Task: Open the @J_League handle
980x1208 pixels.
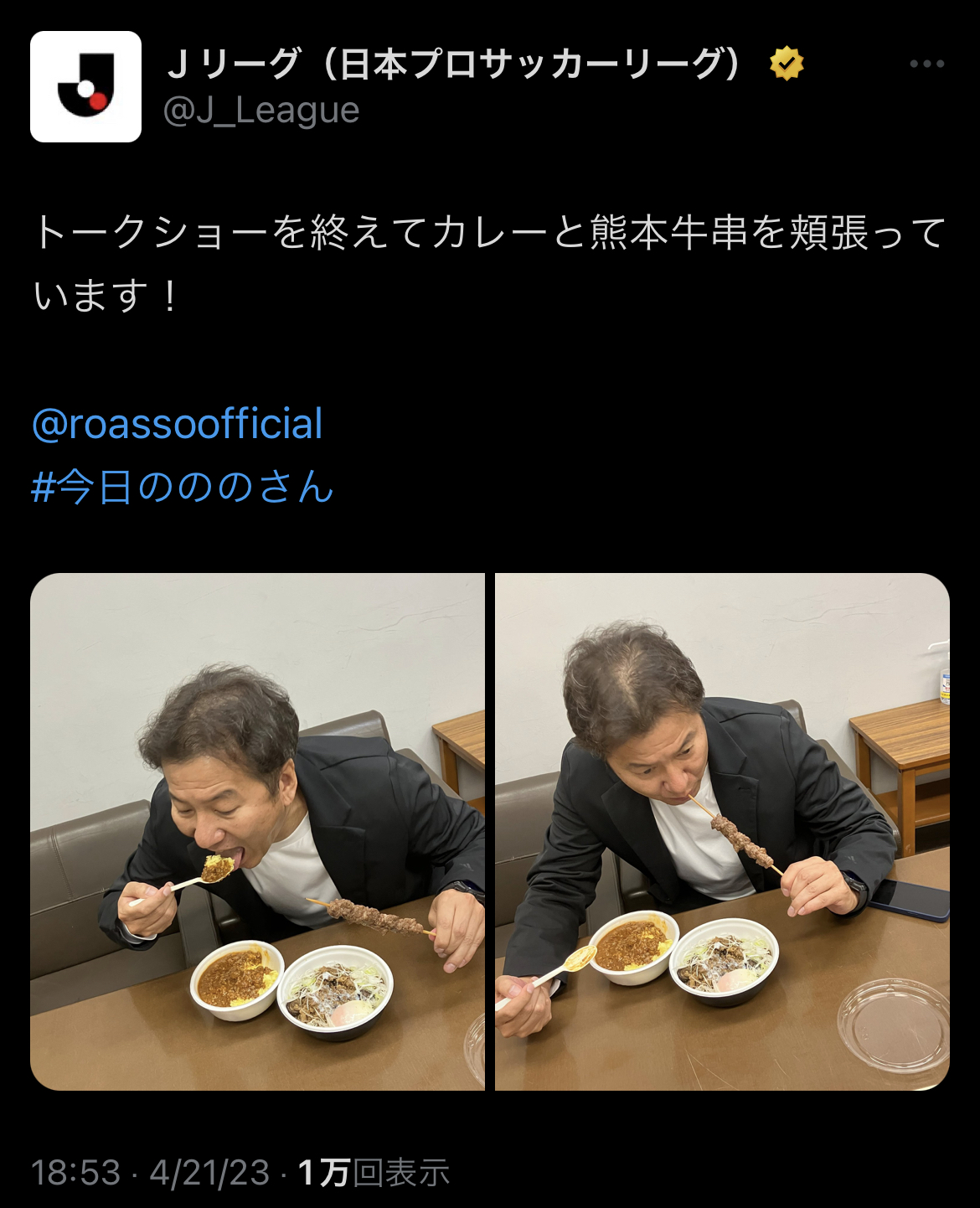Action: click(x=261, y=111)
